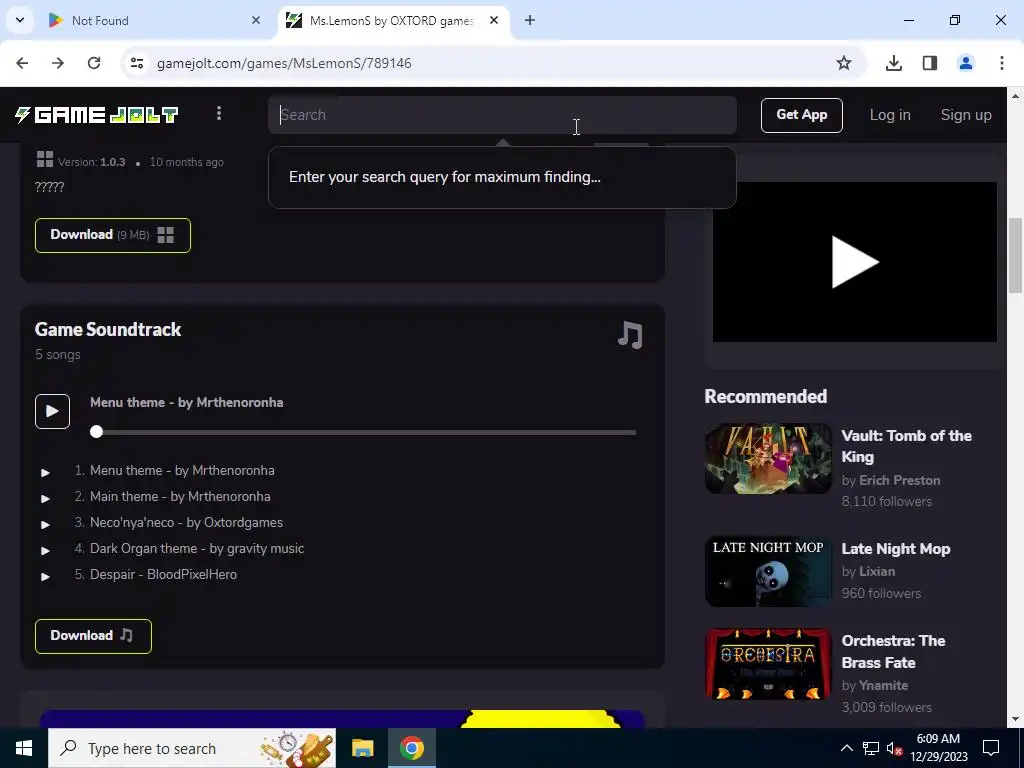This screenshot has width=1024, height=768.
Task: Go back to previous page
Action: [x=22, y=63]
